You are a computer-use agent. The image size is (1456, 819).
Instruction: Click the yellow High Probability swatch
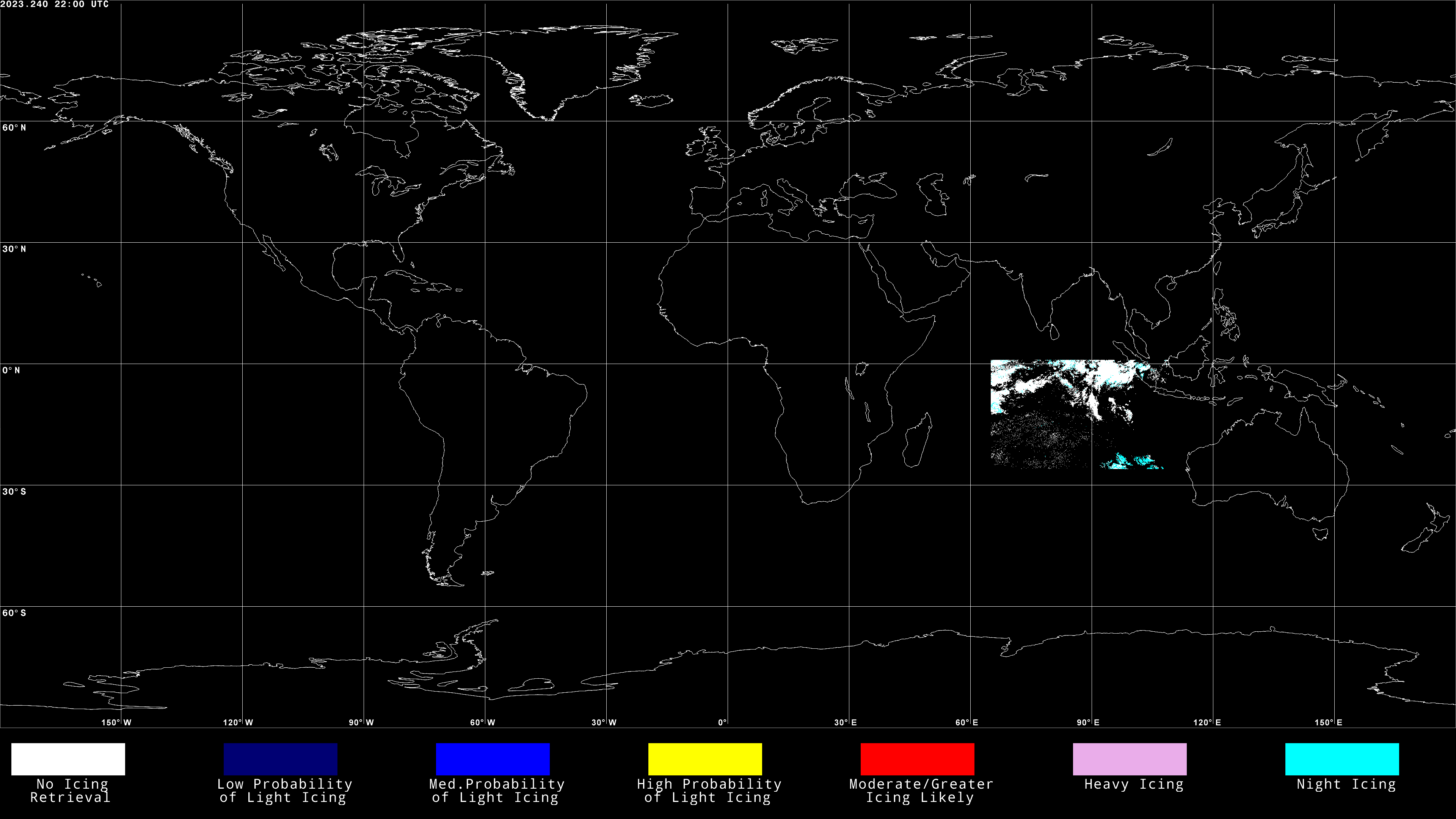click(x=705, y=758)
